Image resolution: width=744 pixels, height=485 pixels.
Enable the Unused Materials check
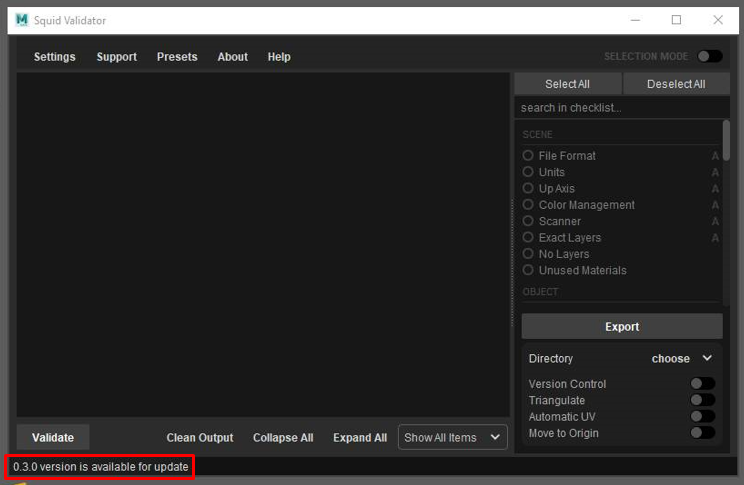point(528,270)
